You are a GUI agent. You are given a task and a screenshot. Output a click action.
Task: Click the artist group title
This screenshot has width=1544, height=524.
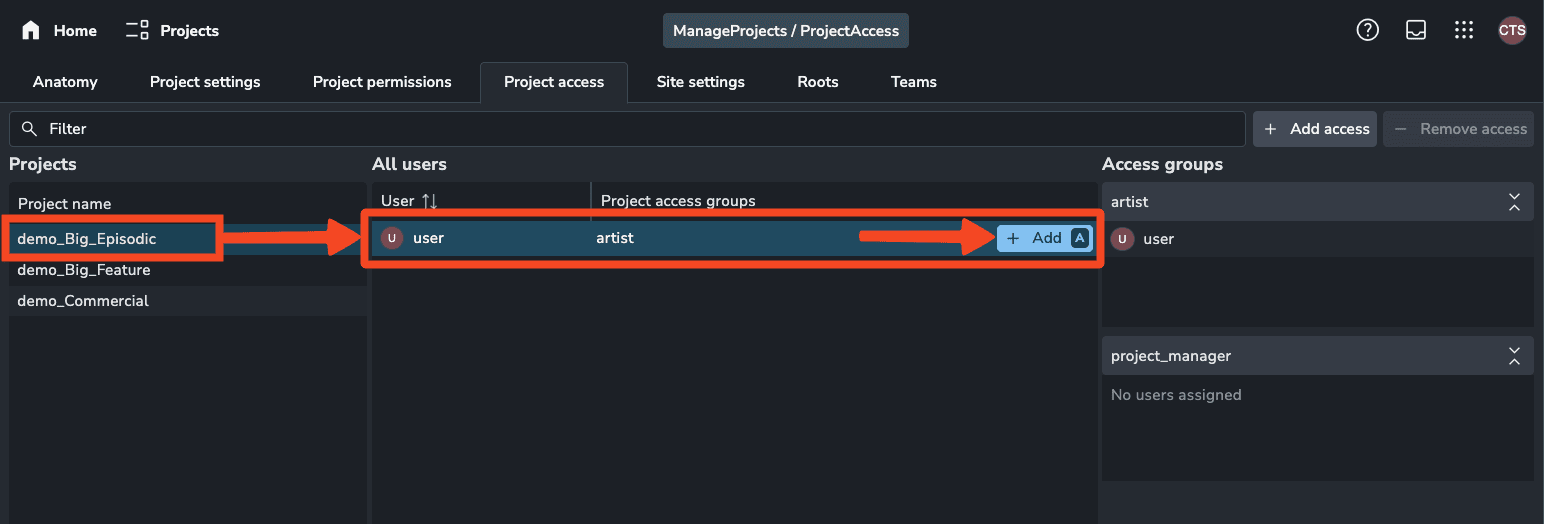[1130, 202]
